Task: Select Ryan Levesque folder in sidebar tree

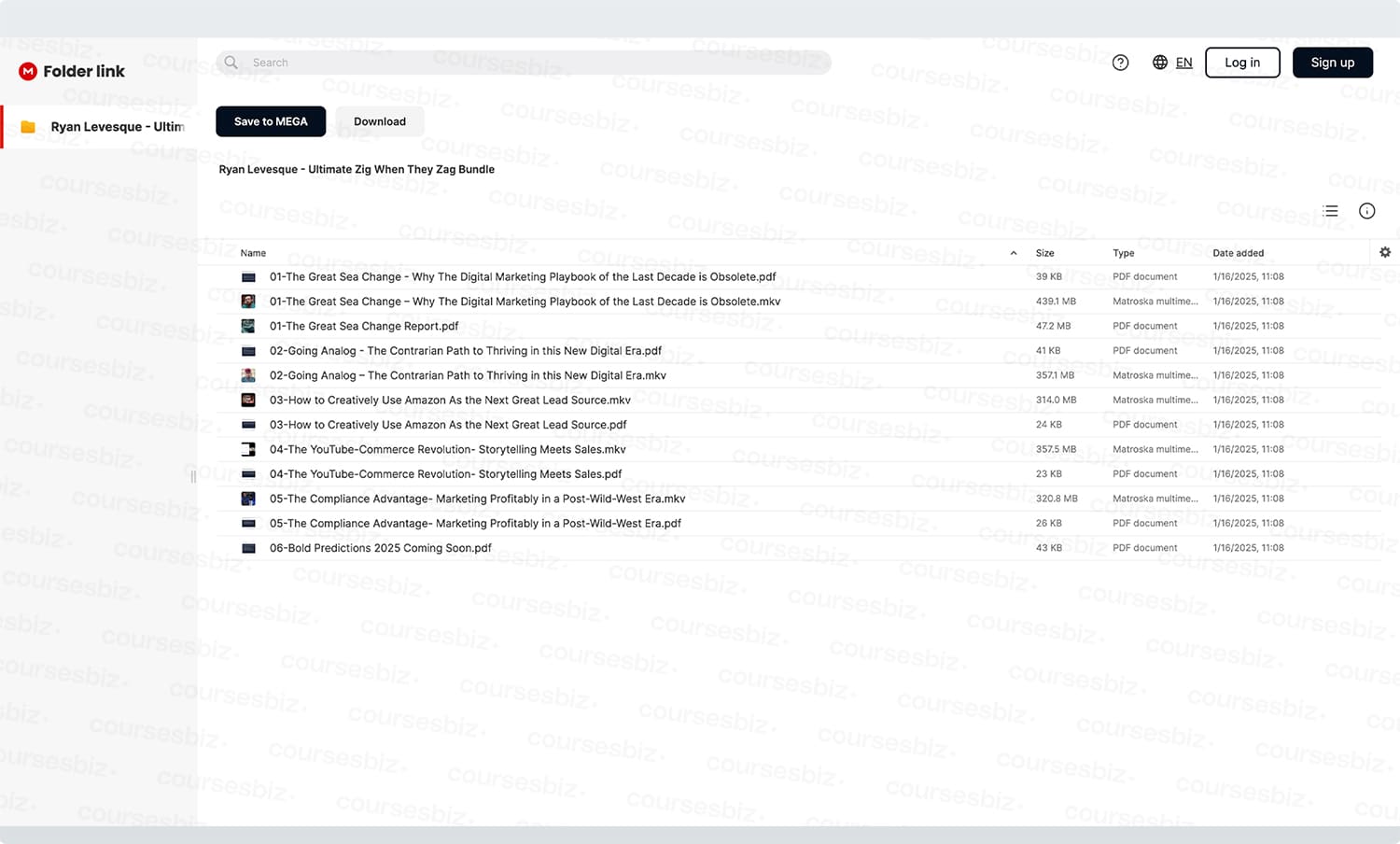Action: pyautogui.click(x=98, y=127)
